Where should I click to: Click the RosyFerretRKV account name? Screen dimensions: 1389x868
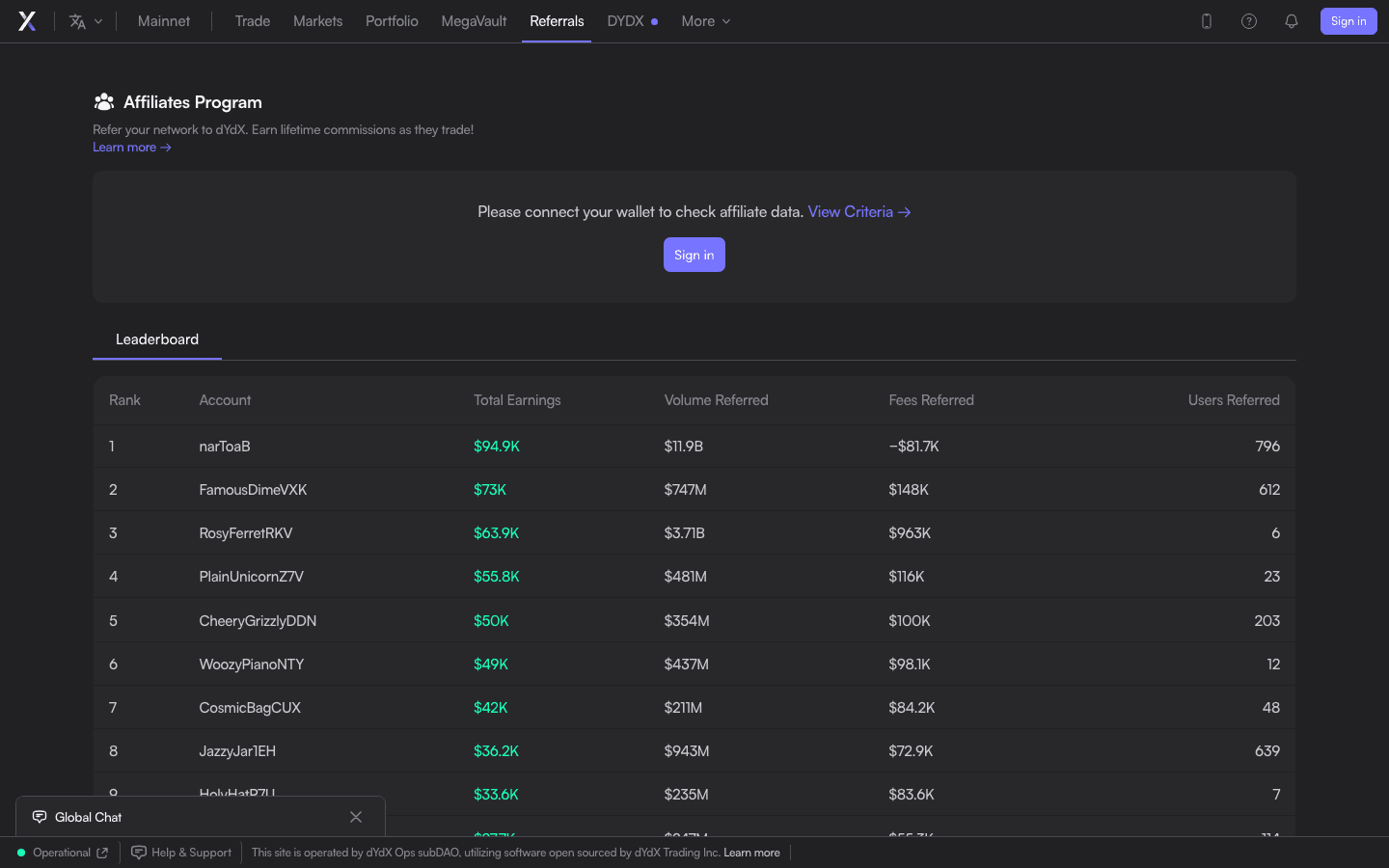246,533
